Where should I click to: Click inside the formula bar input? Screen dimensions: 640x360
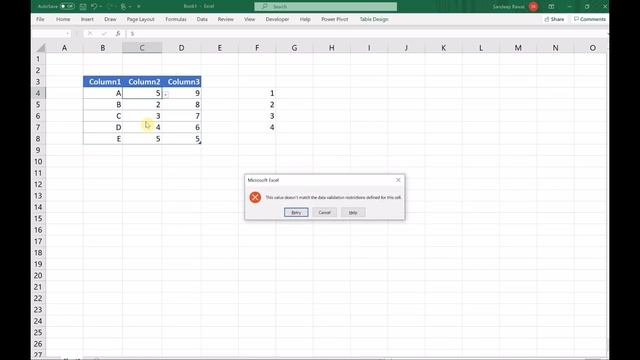[x=367, y=33]
